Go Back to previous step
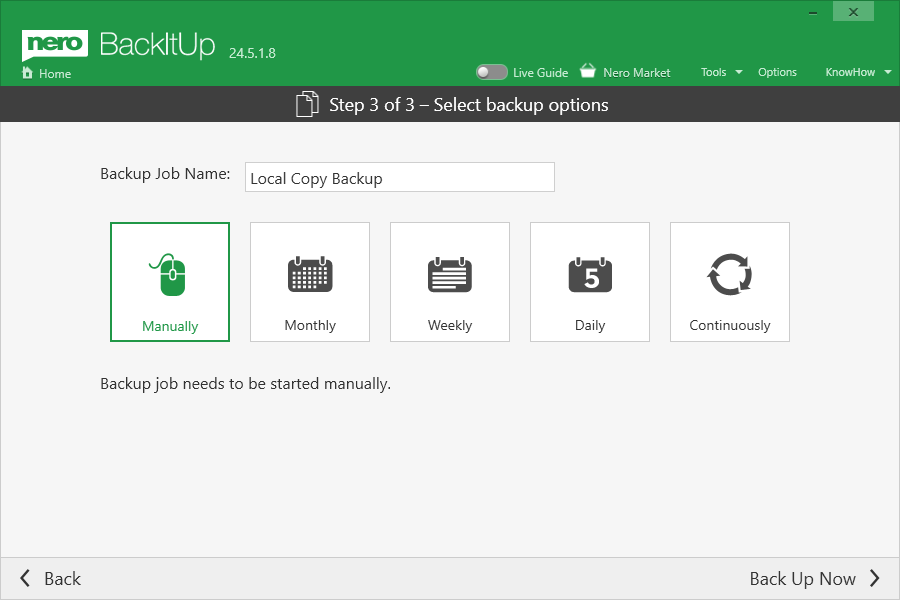900x600 pixels. (x=50, y=578)
